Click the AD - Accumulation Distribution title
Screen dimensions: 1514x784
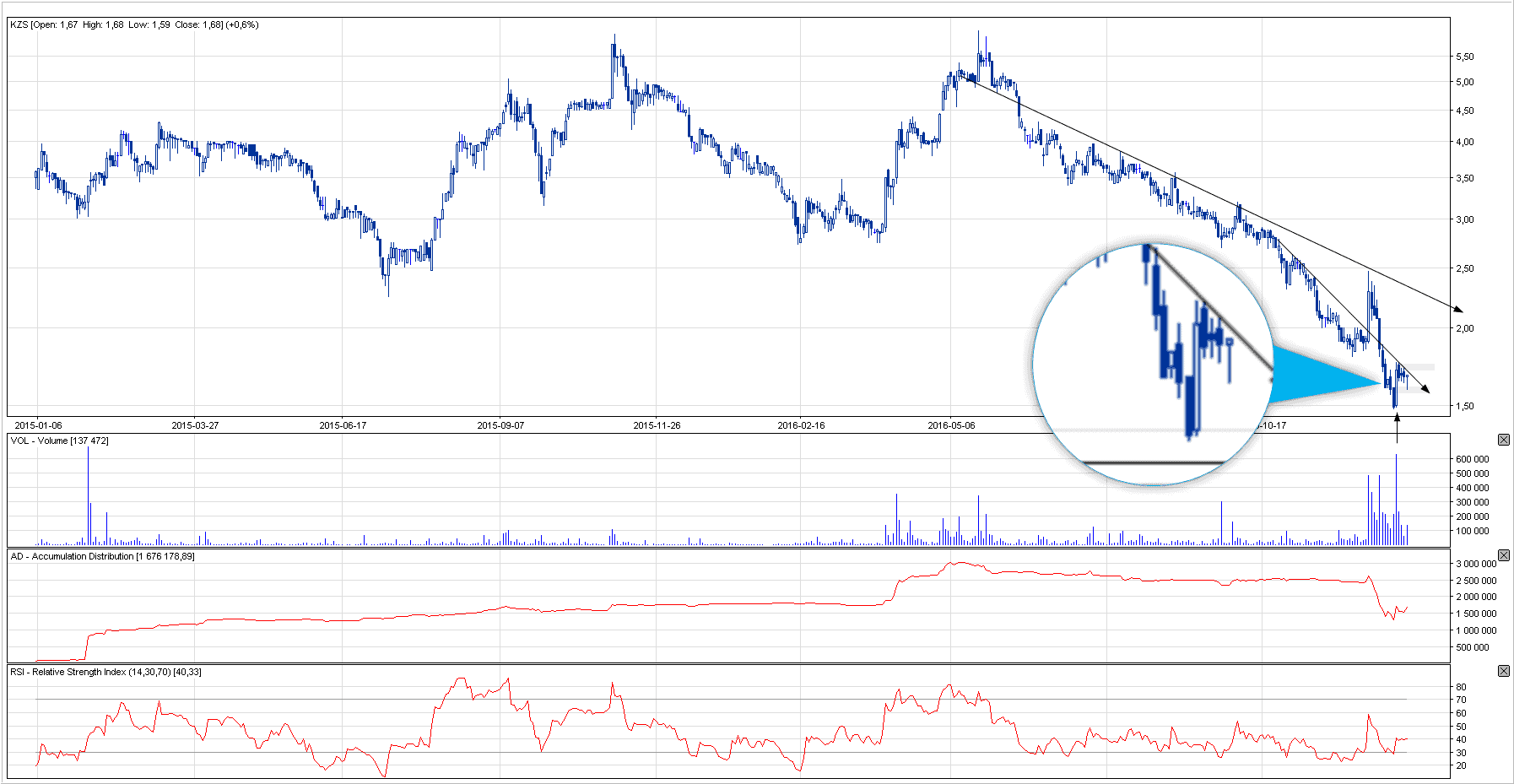[x=102, y=556]
